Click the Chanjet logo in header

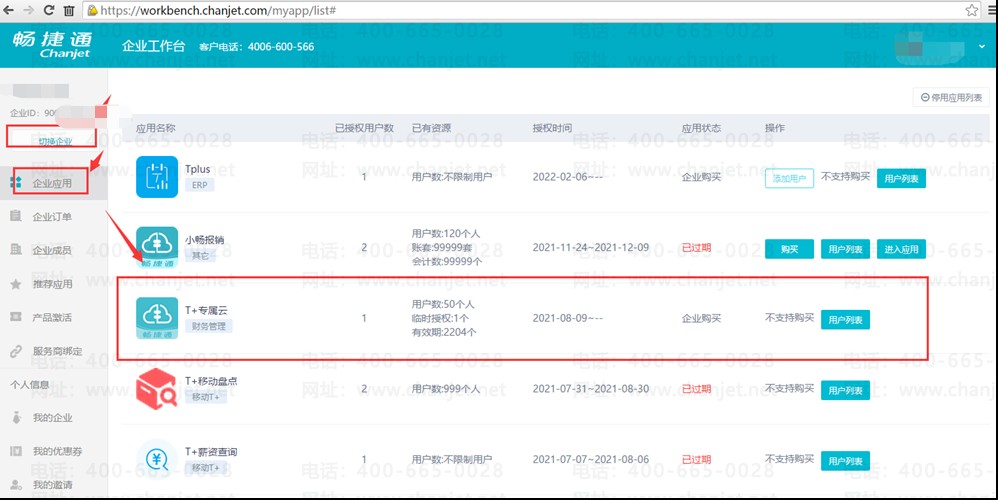coord(52,45)
